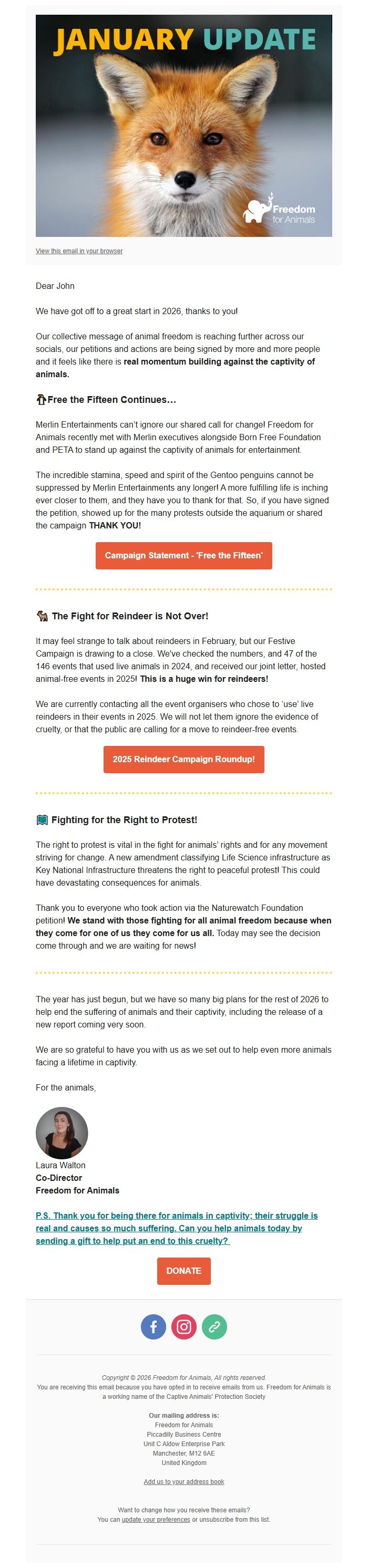The height and width of the screenshot is (1568, 368).
Task: Open the Campaign Statement 'Free the Fifteen' button
Action: [x=183, y=556]
